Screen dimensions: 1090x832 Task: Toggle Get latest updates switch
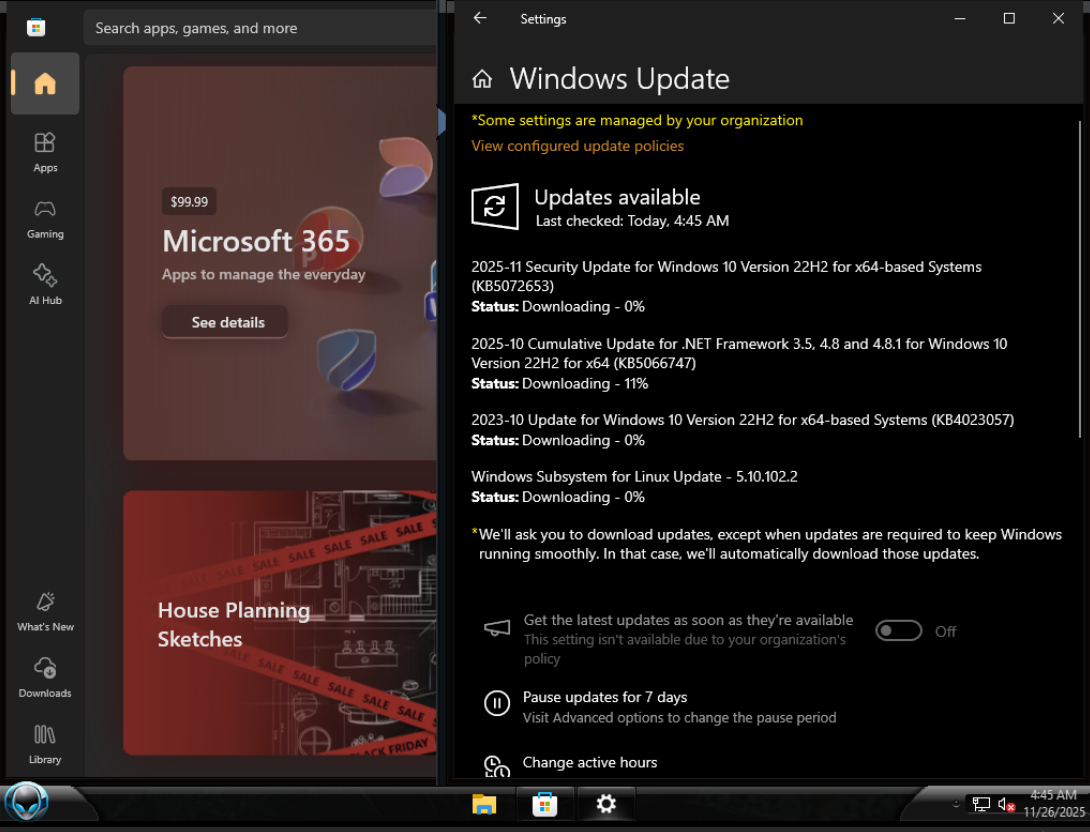tap(898, 631)
